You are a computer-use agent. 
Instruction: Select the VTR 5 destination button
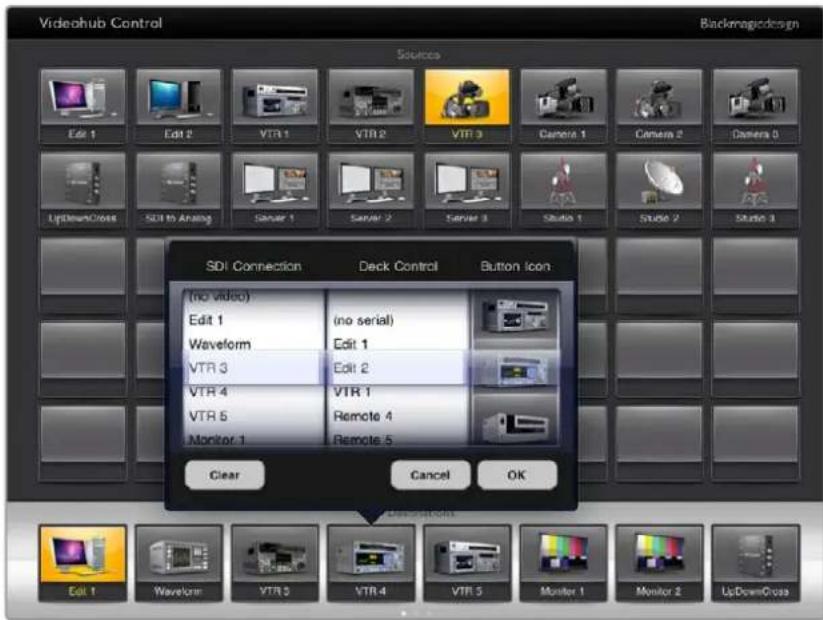(x=467, y=563)
